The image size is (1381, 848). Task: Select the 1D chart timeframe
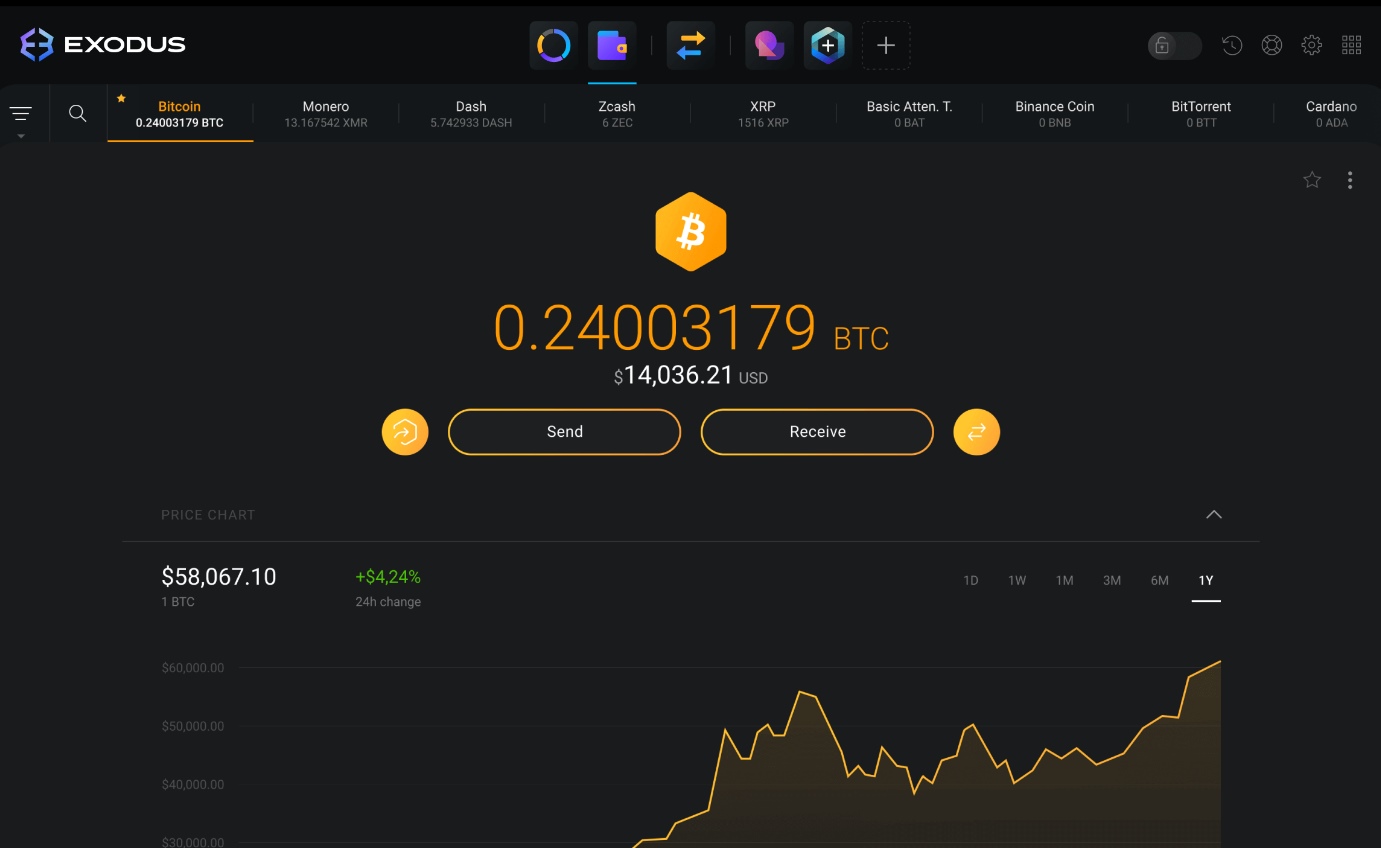pyautogui.click(x=970, y=580)
